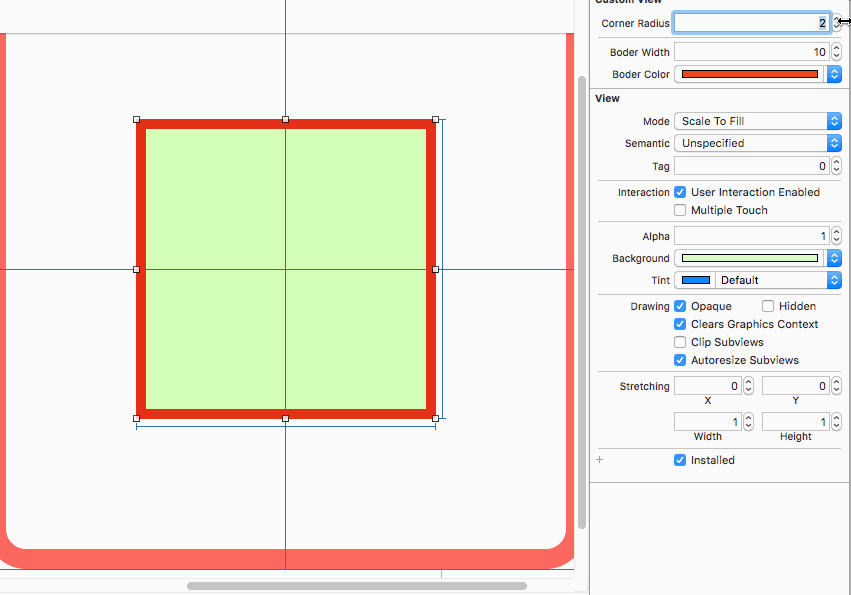Click the Stretching X input field
The height and width of the screenshot is (595, 851).
pos(708,386)
